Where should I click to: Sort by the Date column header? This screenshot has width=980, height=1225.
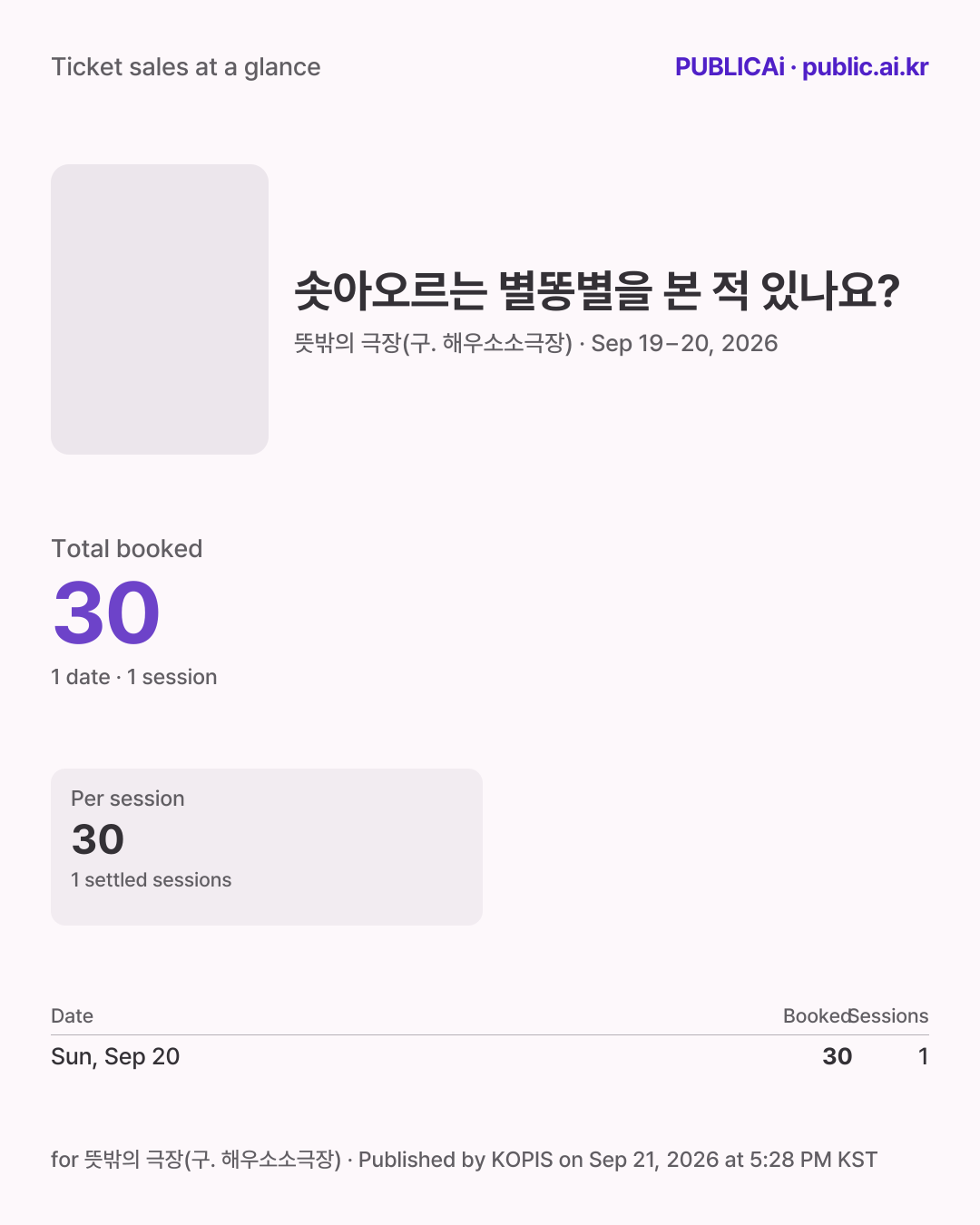click(73, 1016)
